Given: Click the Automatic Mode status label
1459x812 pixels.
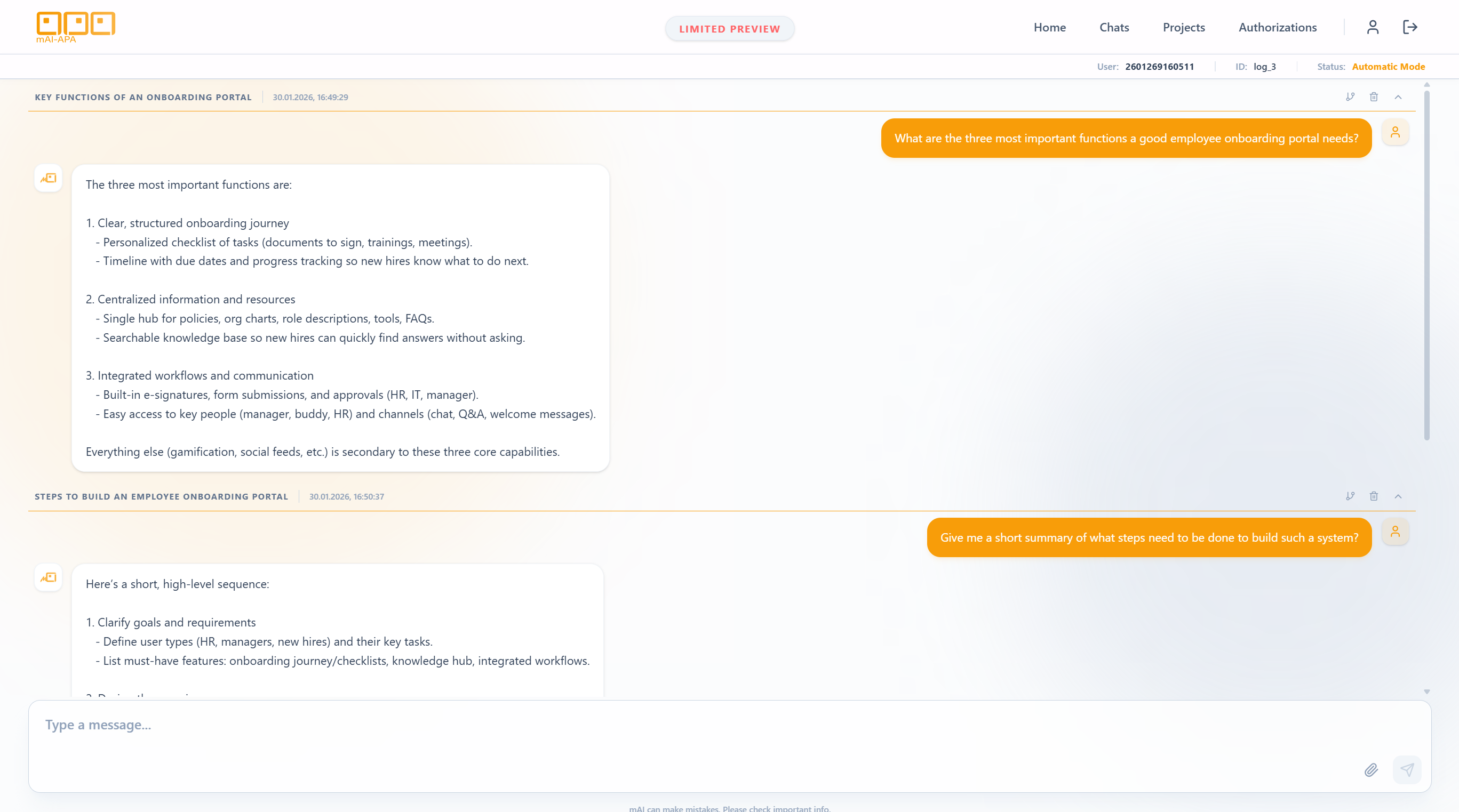Looking at the screenshot, I should [1388, 66].
